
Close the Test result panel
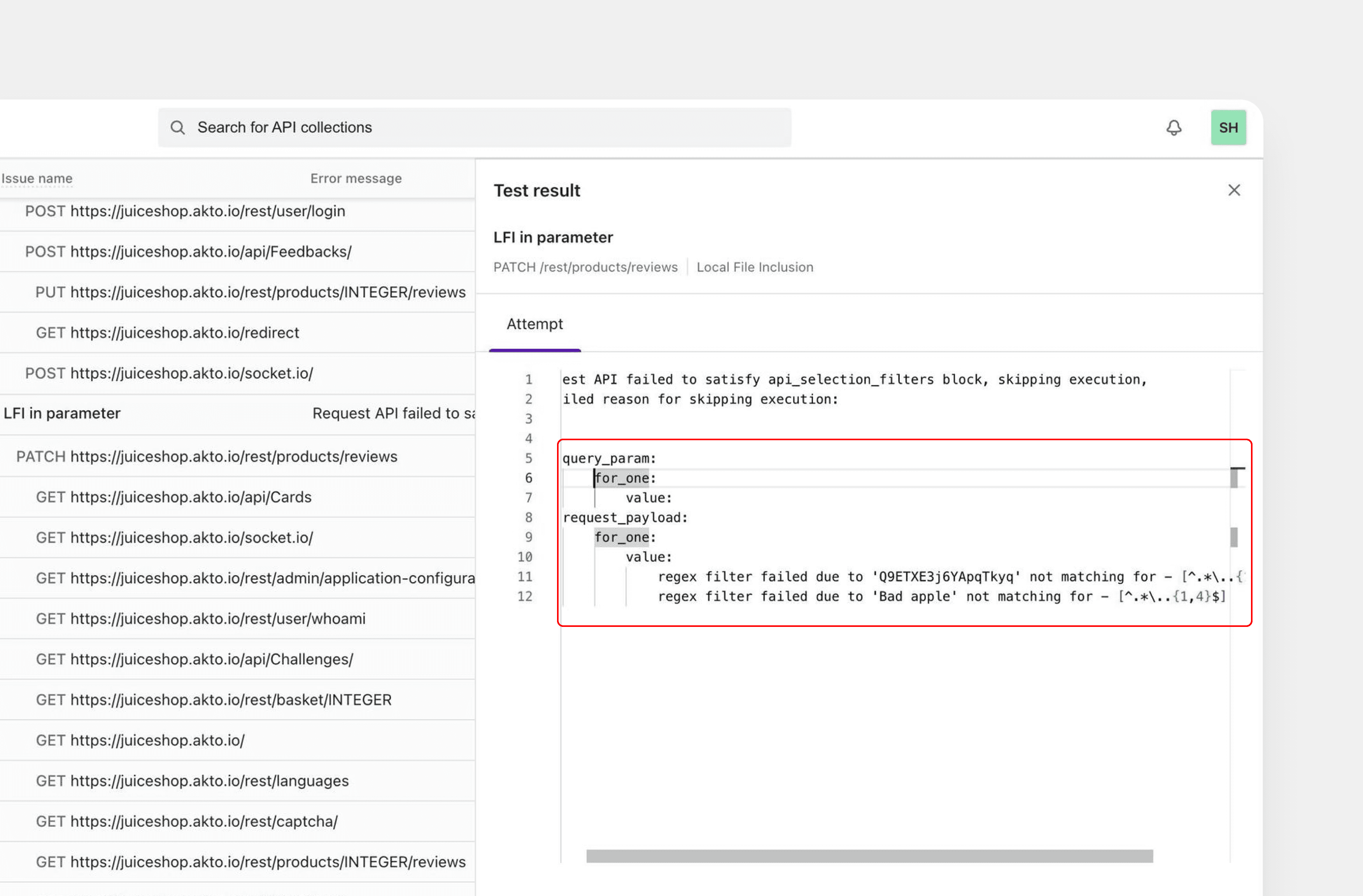click(x=1234, y=190)
